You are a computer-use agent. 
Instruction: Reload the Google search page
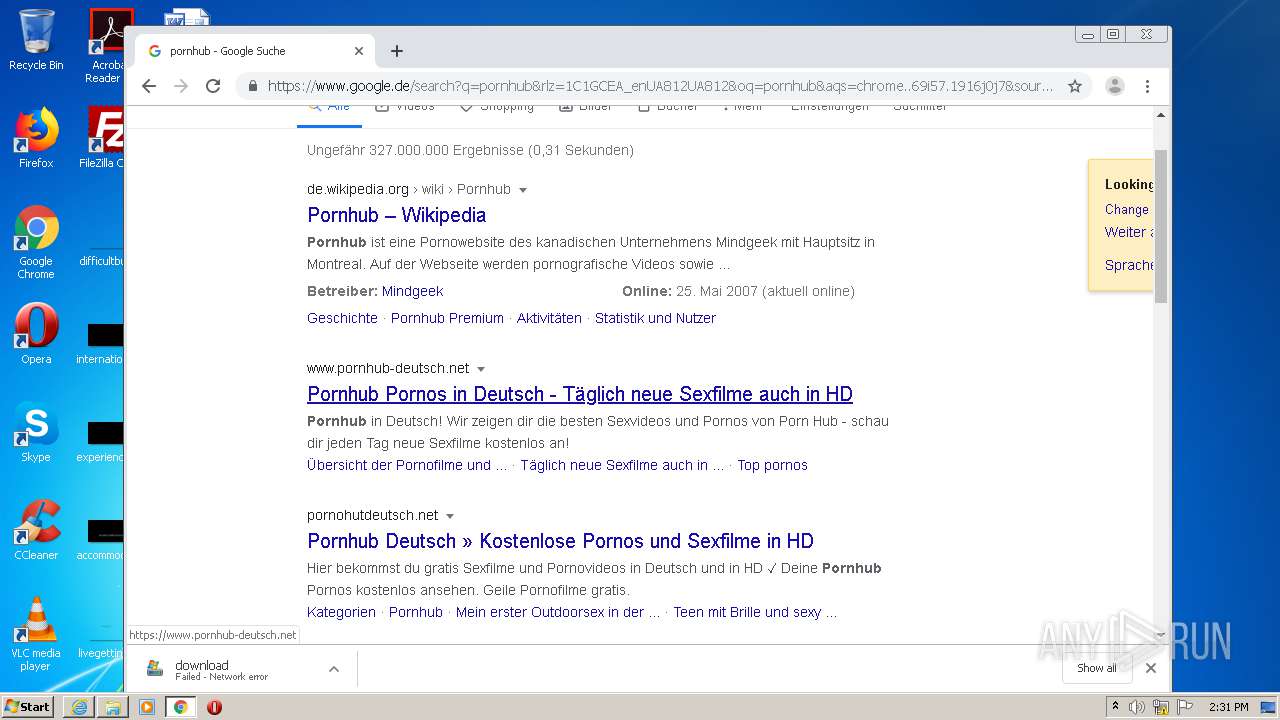[x=213, y=86]
